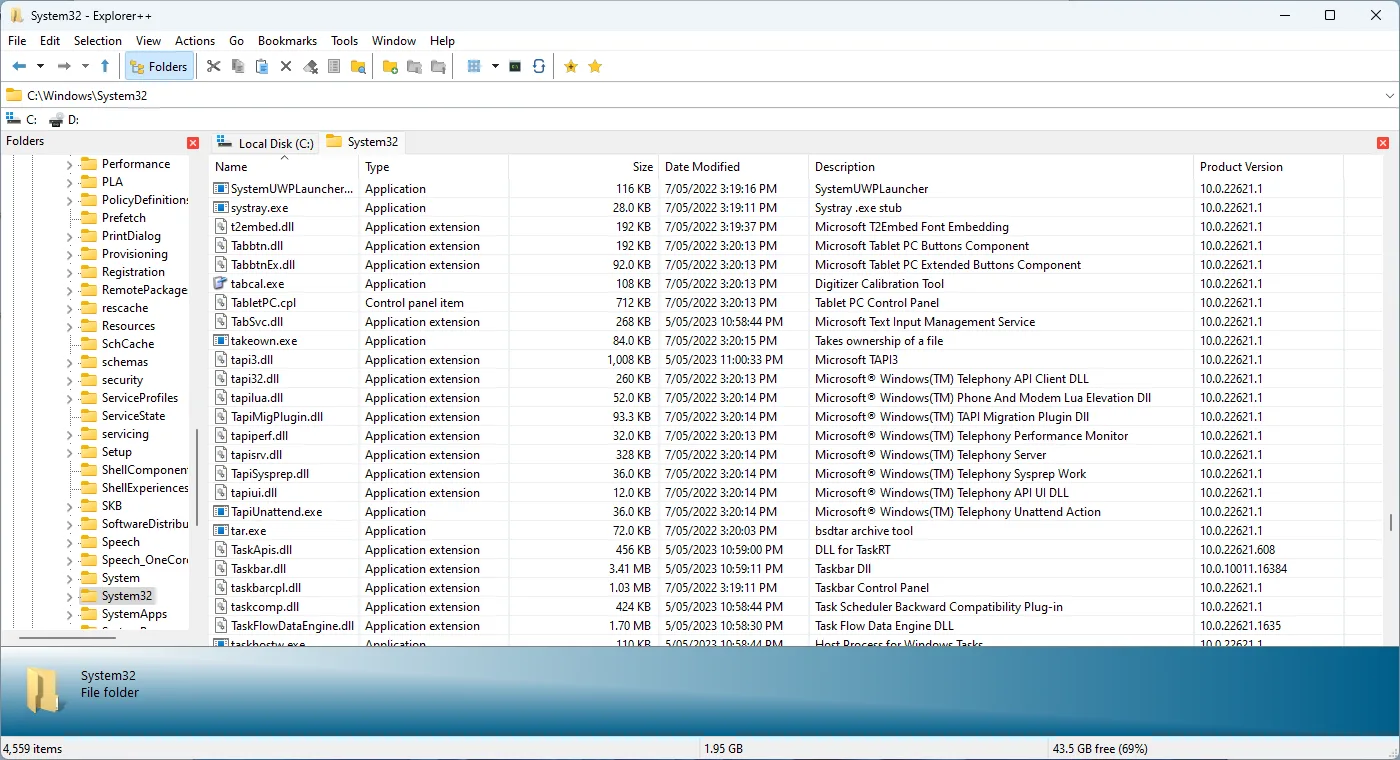Image resolution: width=1400 pixels, height=760 pixels.
Task: Open the Actions menu
Action: point(195,41)
